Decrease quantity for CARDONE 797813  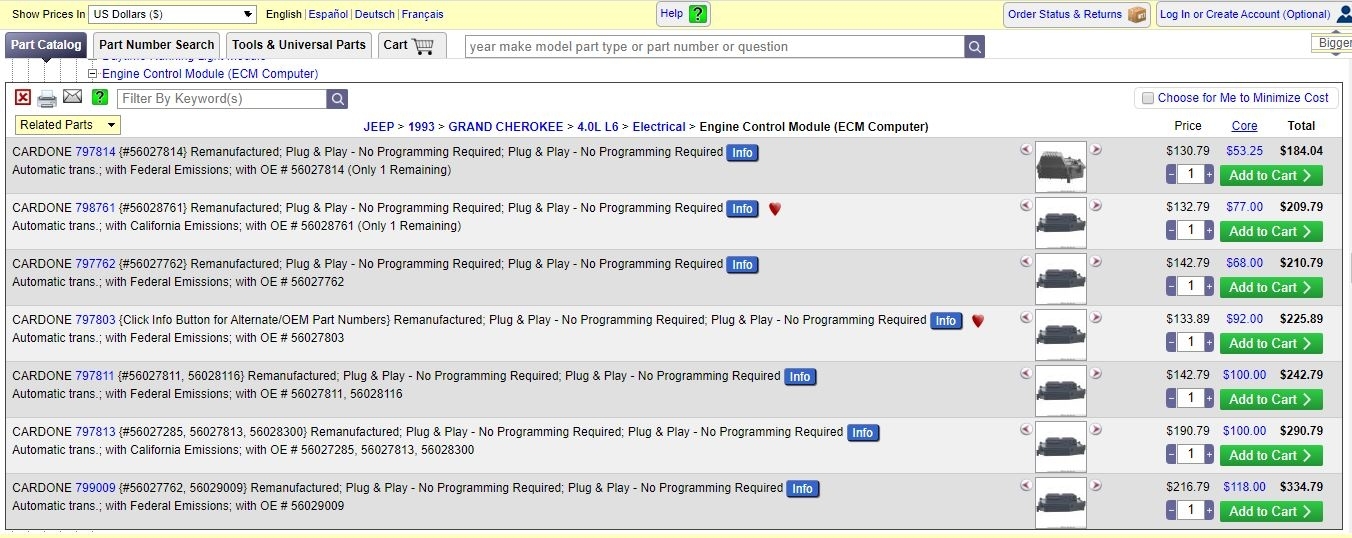[1171, 455]
